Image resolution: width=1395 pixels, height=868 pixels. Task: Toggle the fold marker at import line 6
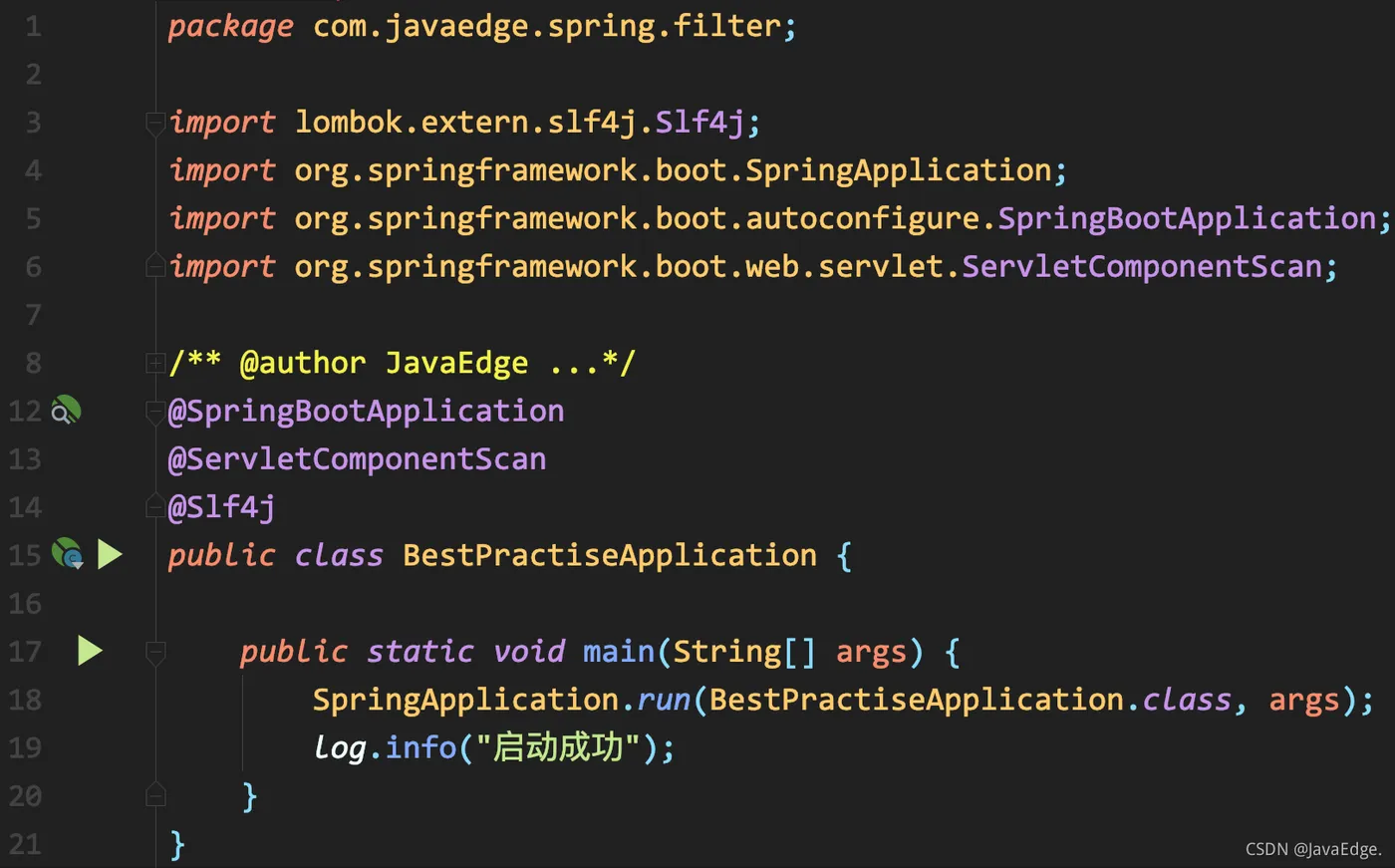155,265
